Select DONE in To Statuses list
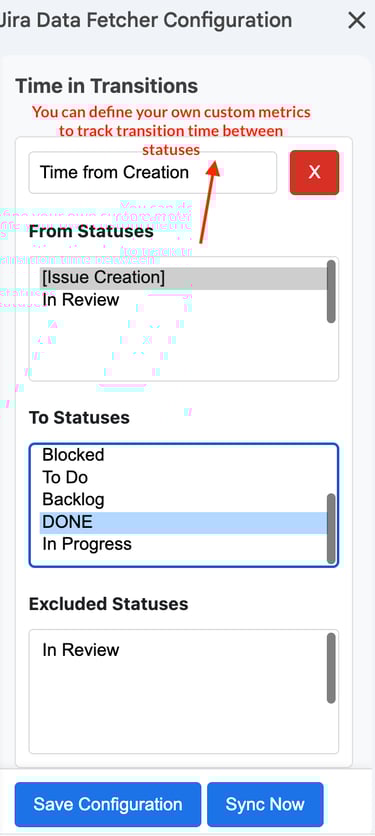375x836 pixels. (x=184, y=522)
